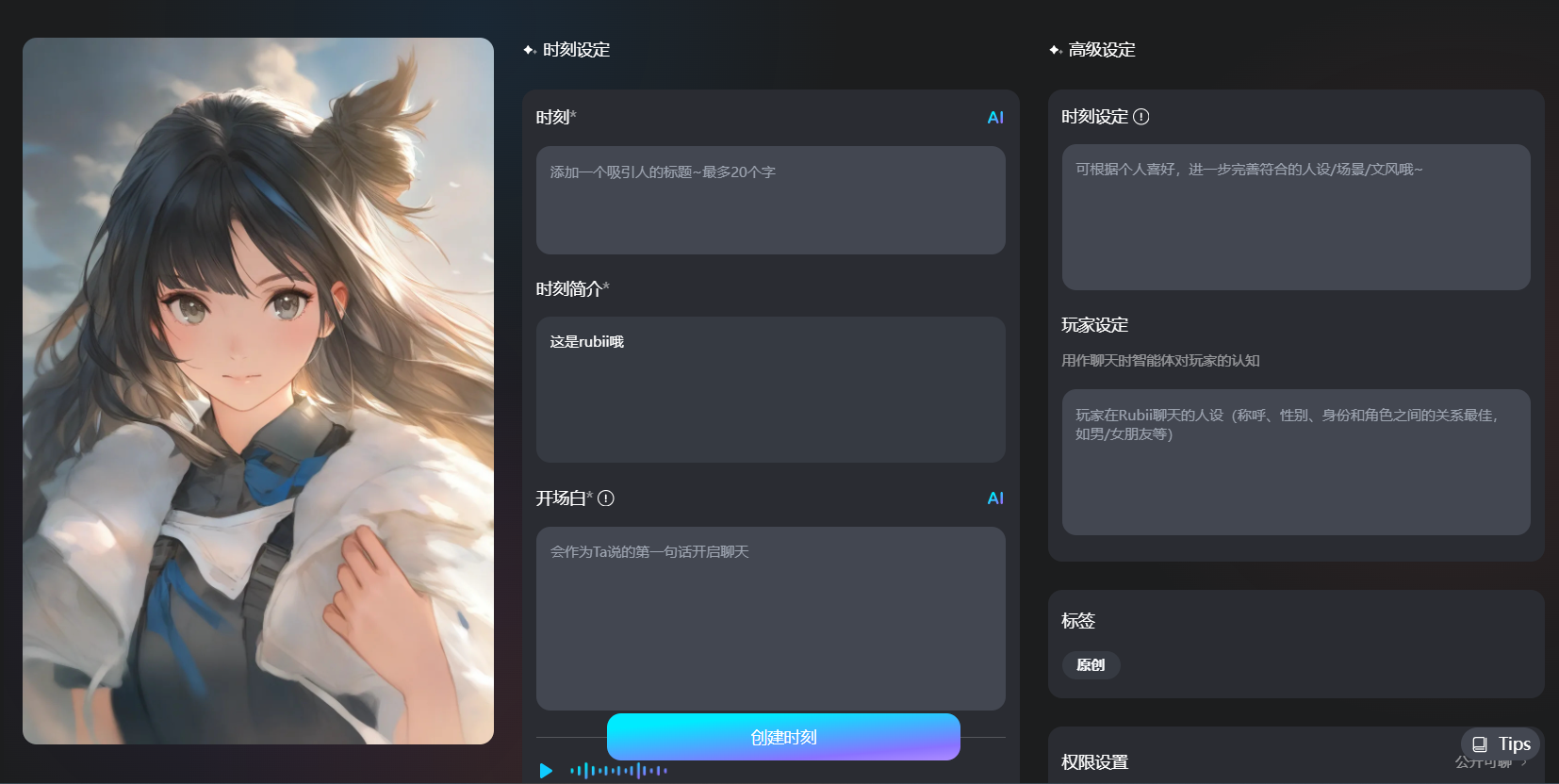Viewport: 1559px width, 784px height.
Task: Click the info icon beside 时刻设定 in advanced settings
Action: (x=1141, y=117)
